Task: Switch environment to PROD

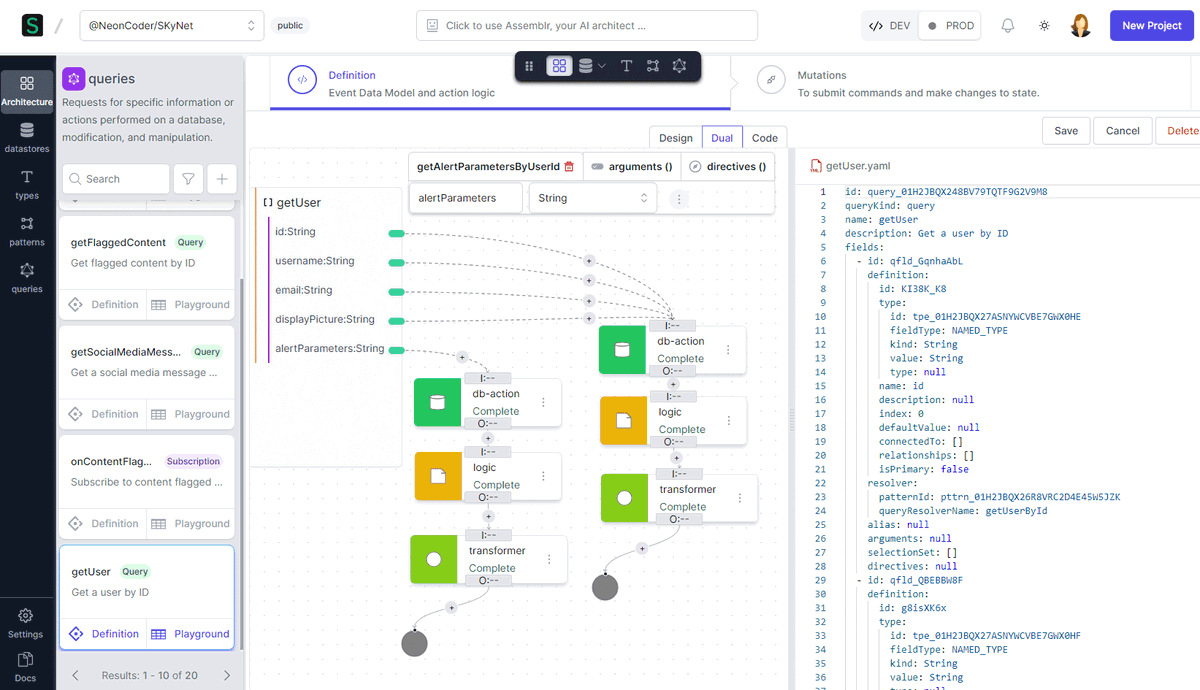Action: pos(950,26)
